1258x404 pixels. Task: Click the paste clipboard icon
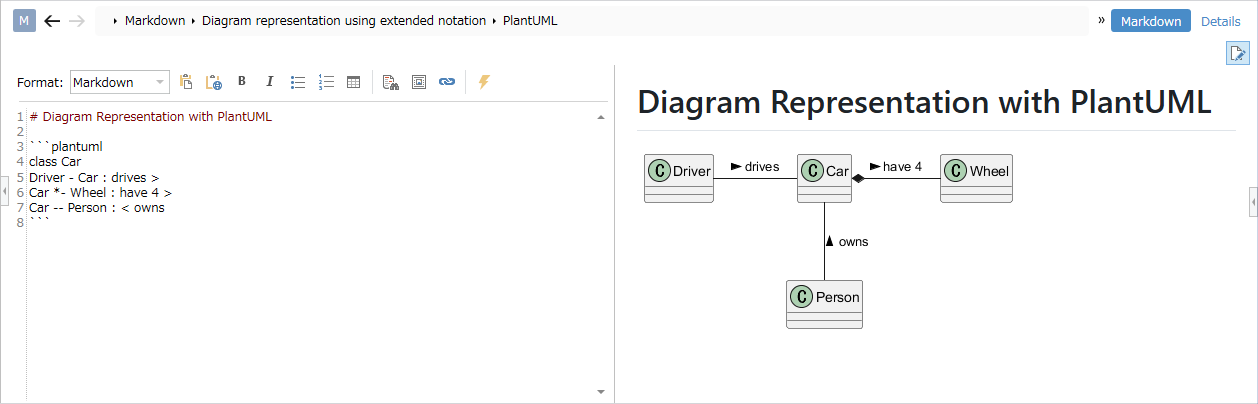tap(186, 82)
